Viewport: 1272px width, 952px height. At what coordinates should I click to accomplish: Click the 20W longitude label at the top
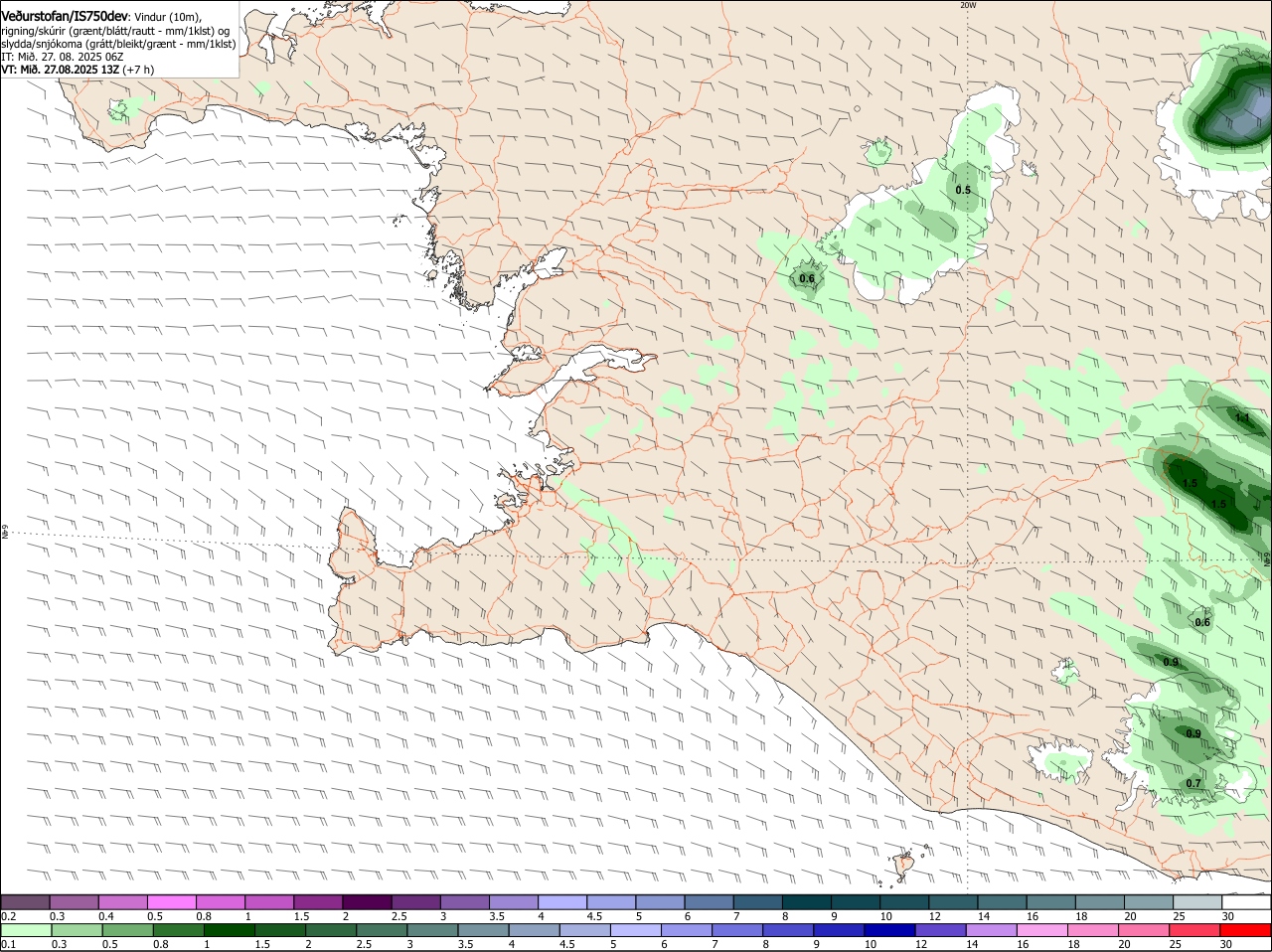[x=968, y=5]
